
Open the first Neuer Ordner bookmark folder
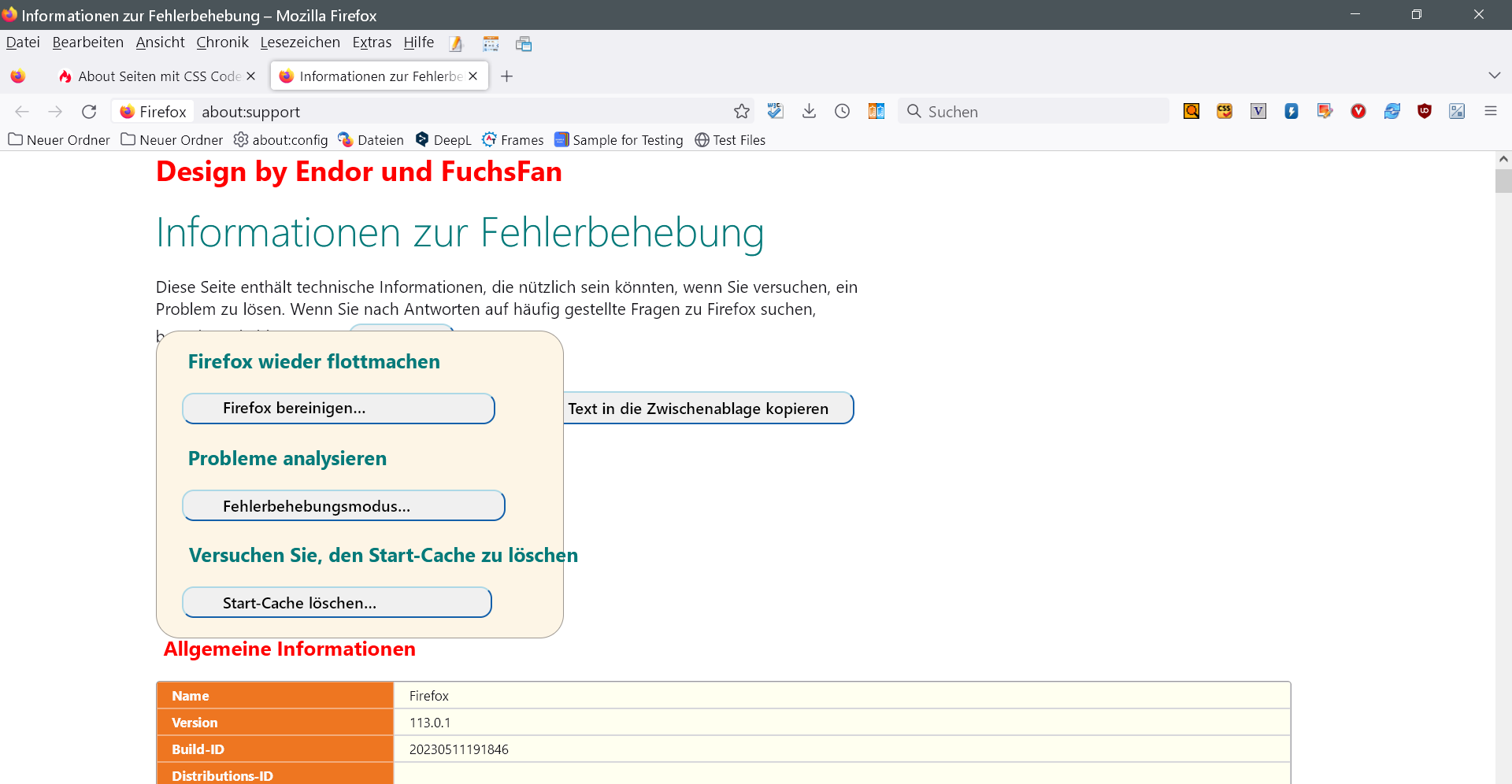point(59,140)
